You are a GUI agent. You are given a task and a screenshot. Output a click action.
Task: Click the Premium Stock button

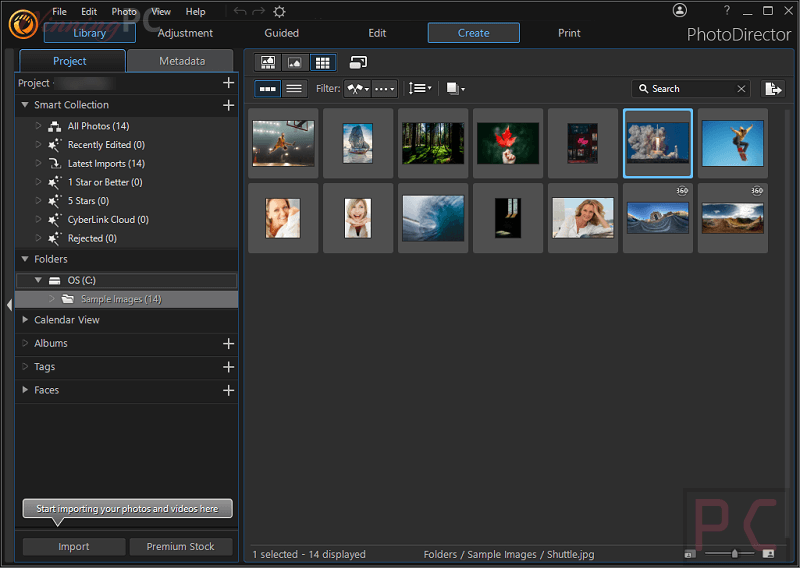[181, 547]
